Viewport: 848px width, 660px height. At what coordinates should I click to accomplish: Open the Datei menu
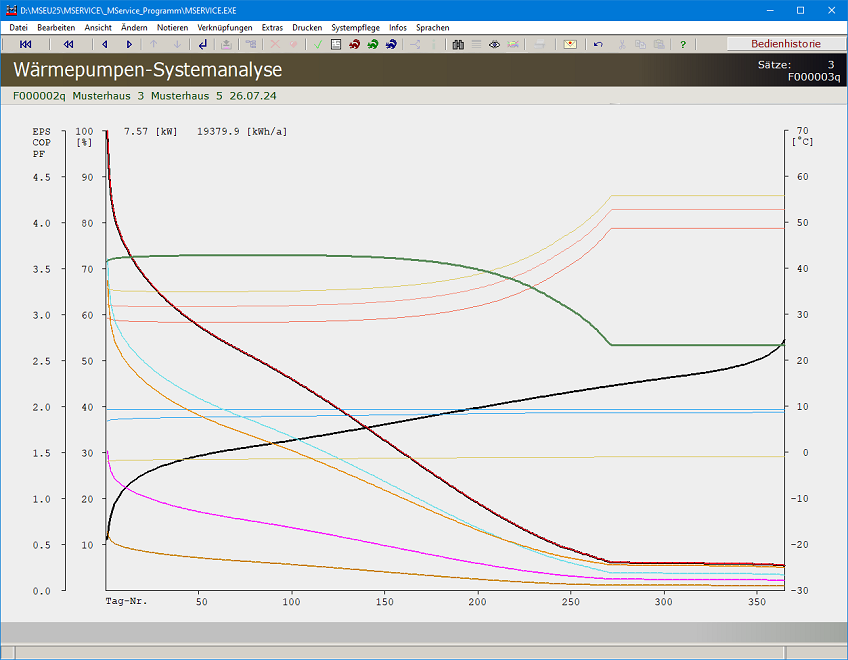18,28
